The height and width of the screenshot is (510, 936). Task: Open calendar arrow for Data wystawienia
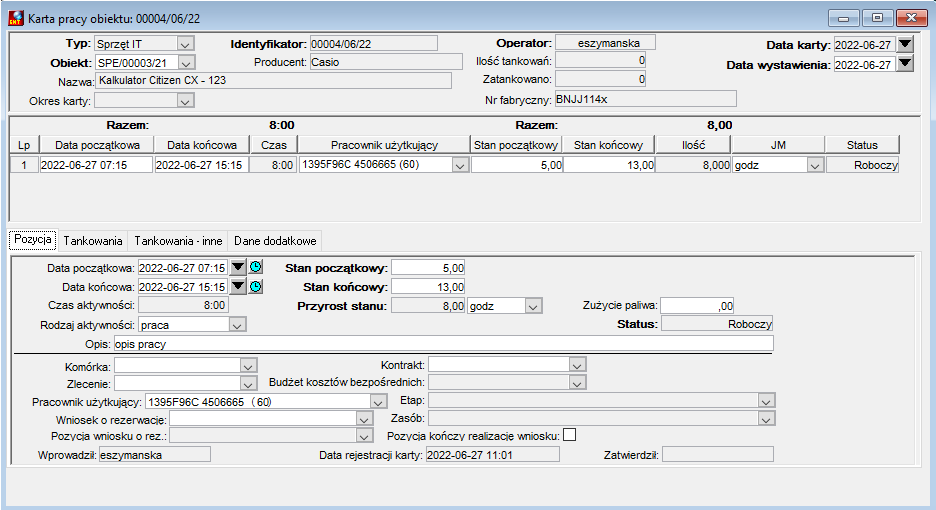pyautogui.click(x=905, y=63)
